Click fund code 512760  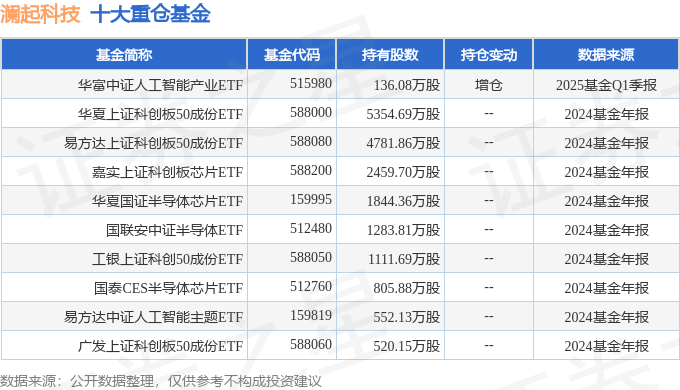pyautogui.click(x=311, y=286)
